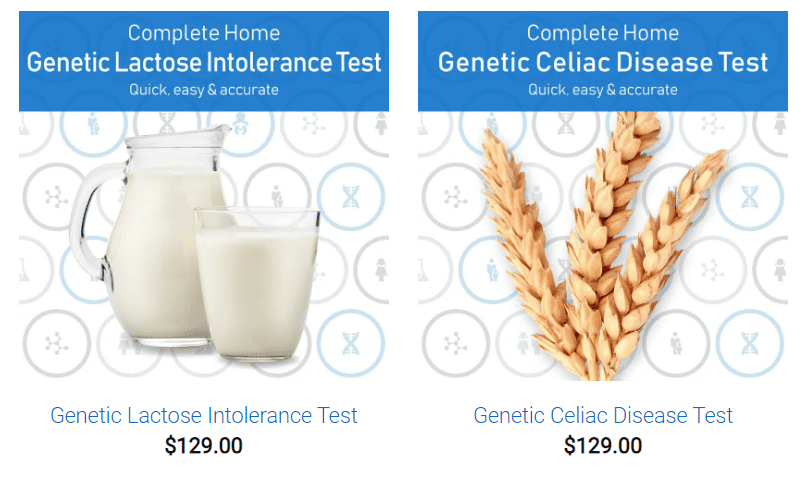Viewport: 807px width, 489px height.
Task: Click the blue banner heading Genetic Celiac Disease Test
Action: [x=603, y=63]
